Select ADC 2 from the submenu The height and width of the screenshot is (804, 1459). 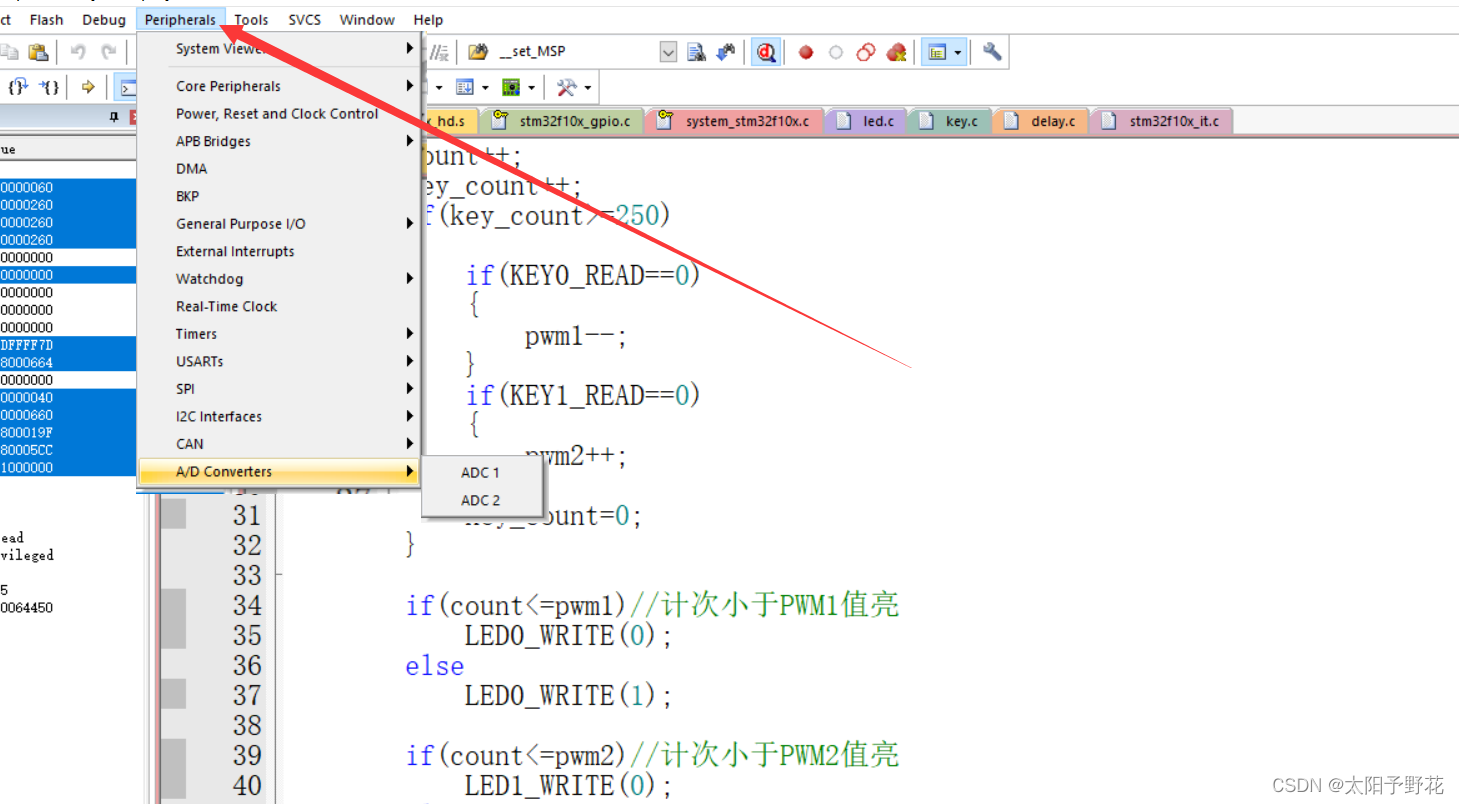point(483,500)
